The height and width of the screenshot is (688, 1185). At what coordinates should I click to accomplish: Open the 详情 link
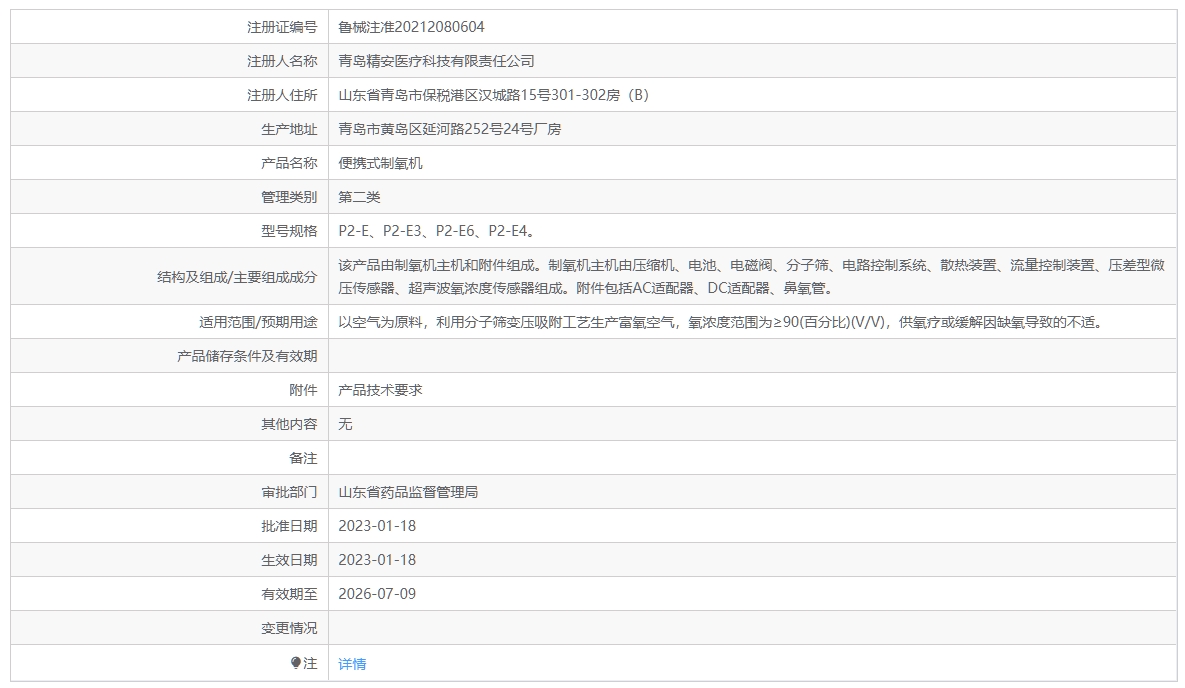(352, 664)
